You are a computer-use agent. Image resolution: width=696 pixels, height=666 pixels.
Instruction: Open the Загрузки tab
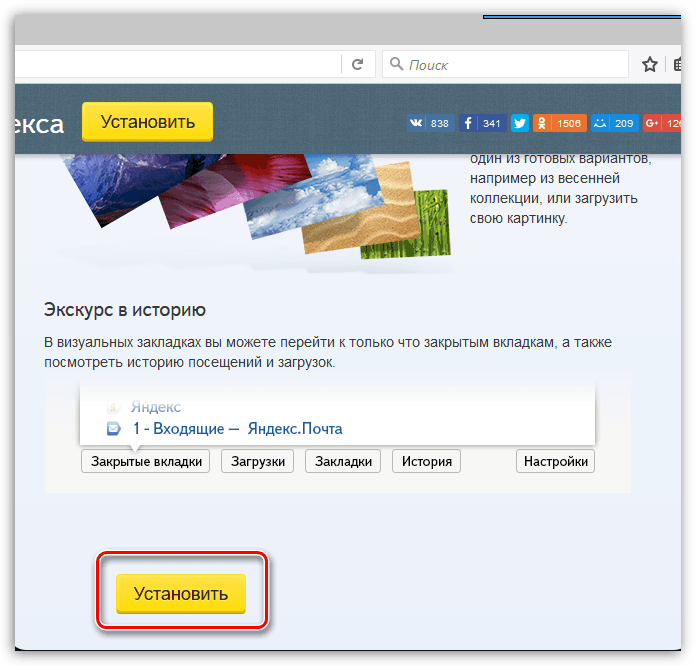click(x=257, y=461)
